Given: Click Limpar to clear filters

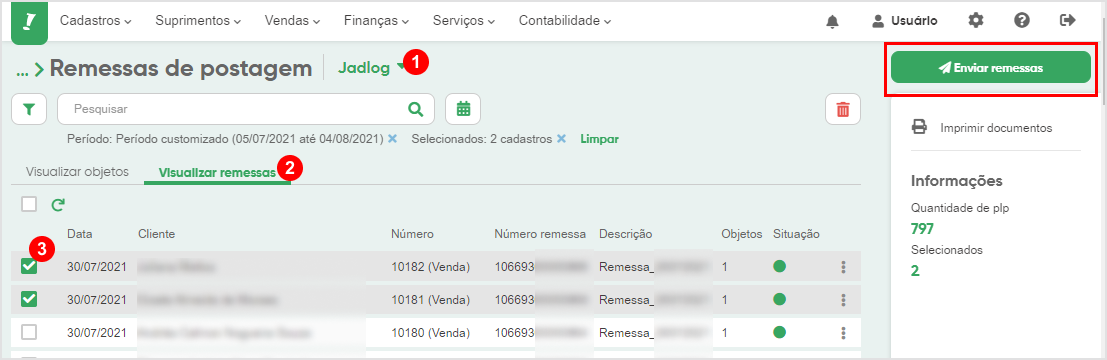Looking at the screenshot, I should click(599, 139).
